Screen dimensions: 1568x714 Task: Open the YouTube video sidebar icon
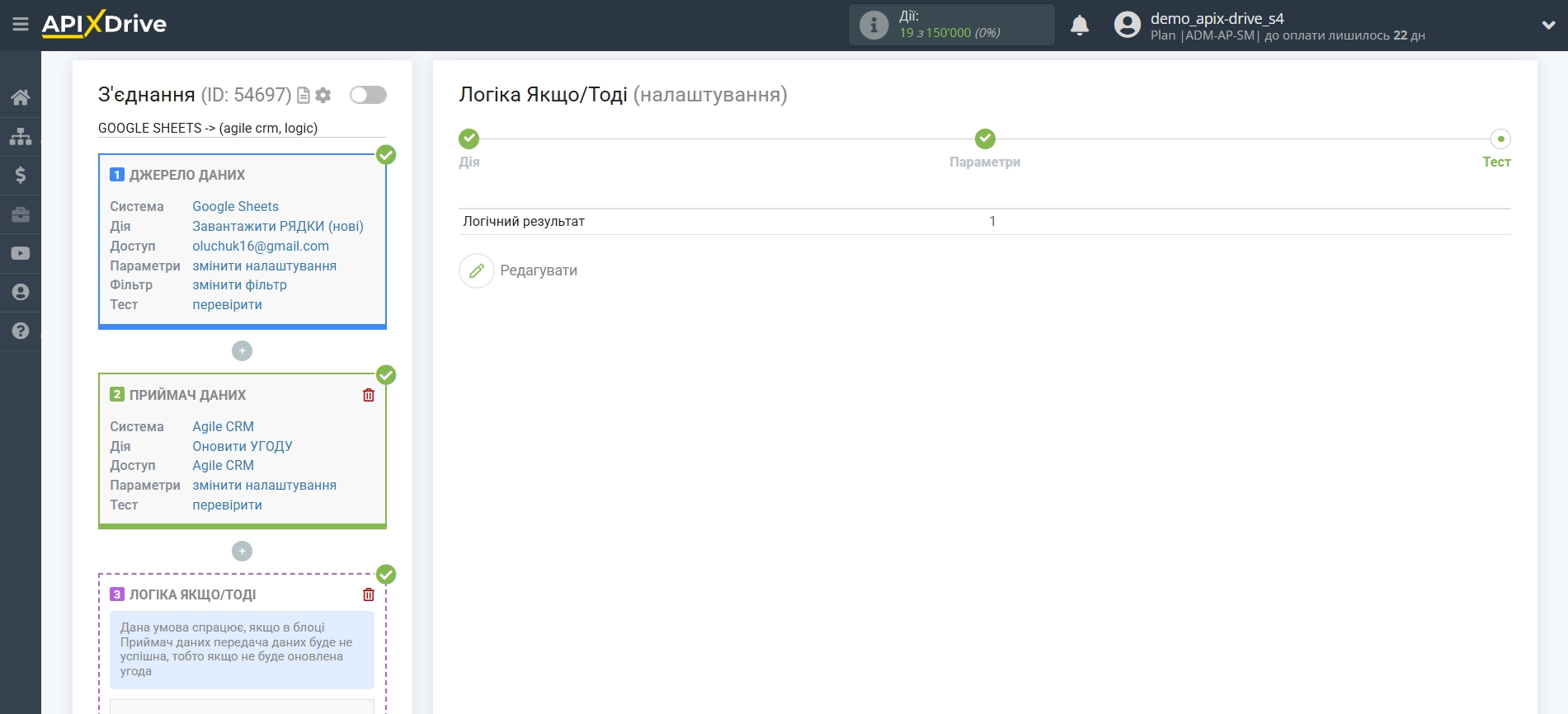(21, 253)
